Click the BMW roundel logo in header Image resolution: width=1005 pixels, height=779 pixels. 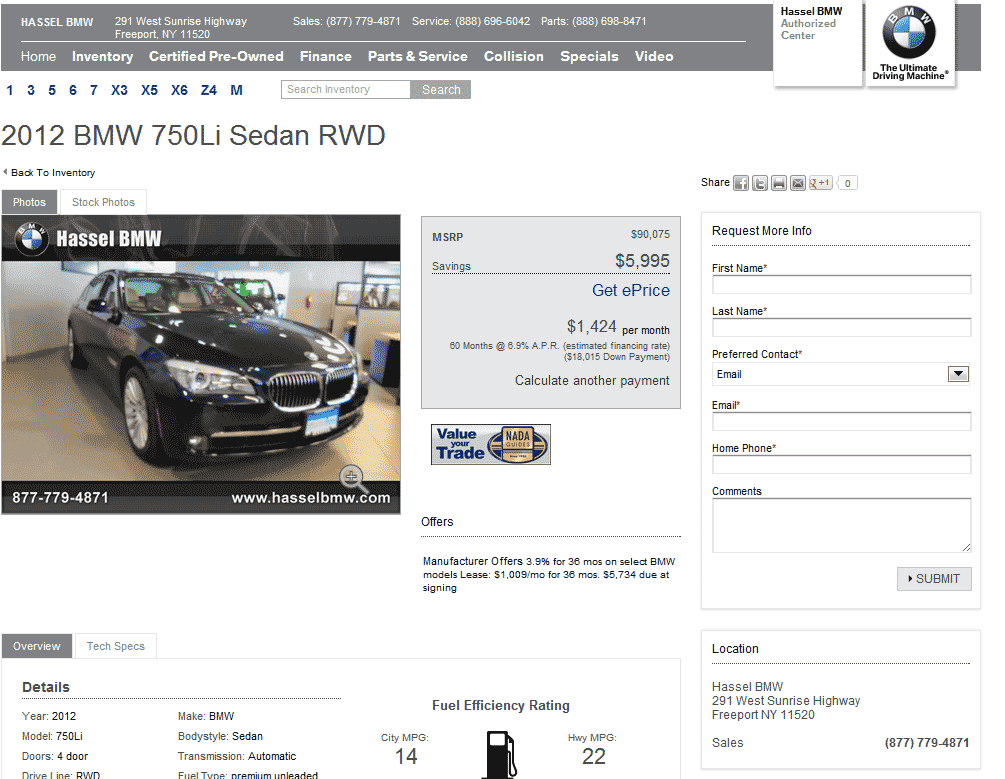pos(909,33)
